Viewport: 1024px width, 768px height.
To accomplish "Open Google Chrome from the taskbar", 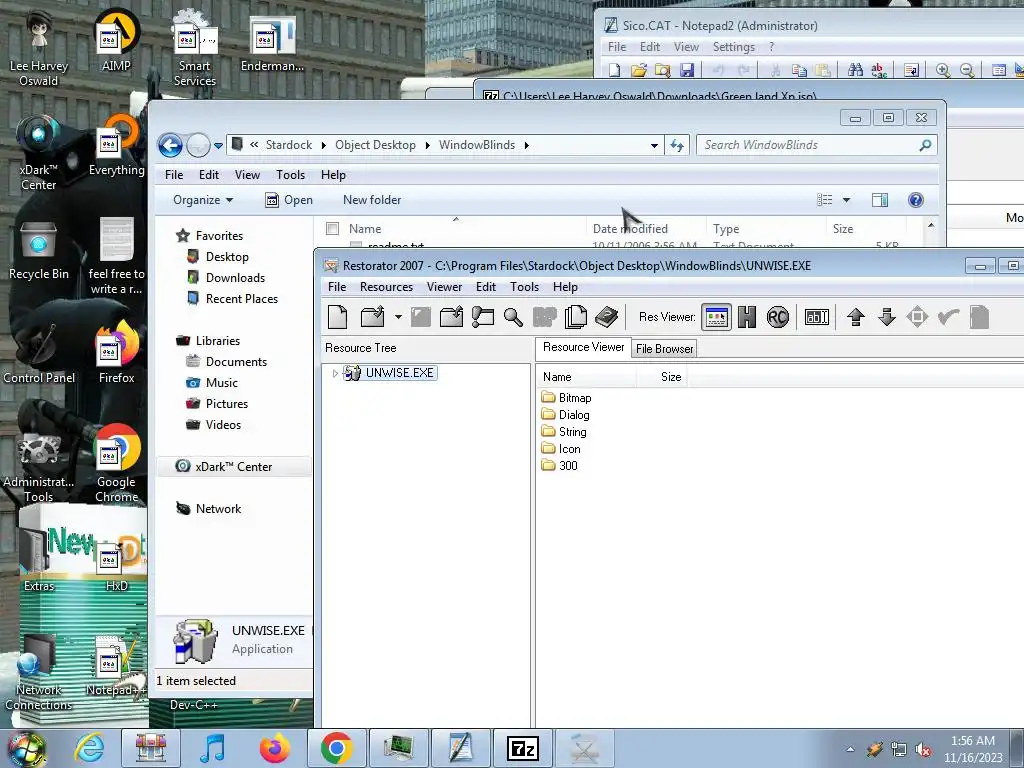I will click(336, 748).
